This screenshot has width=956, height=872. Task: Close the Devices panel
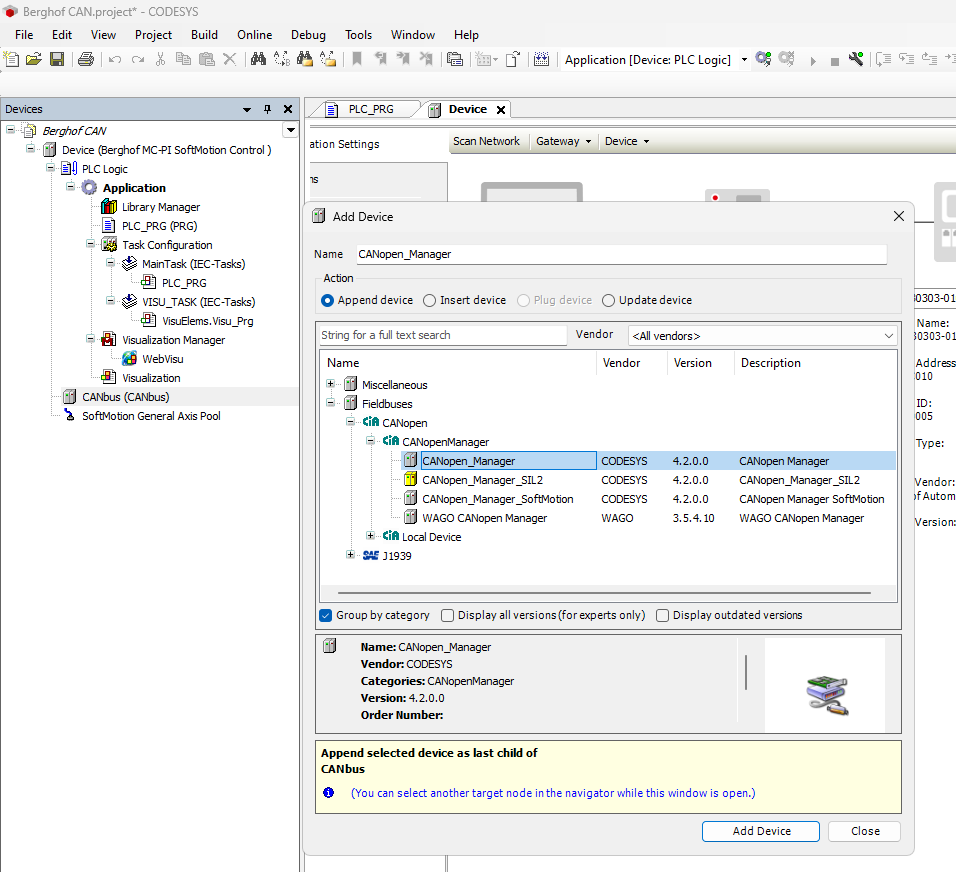click(x=288, y=109)
